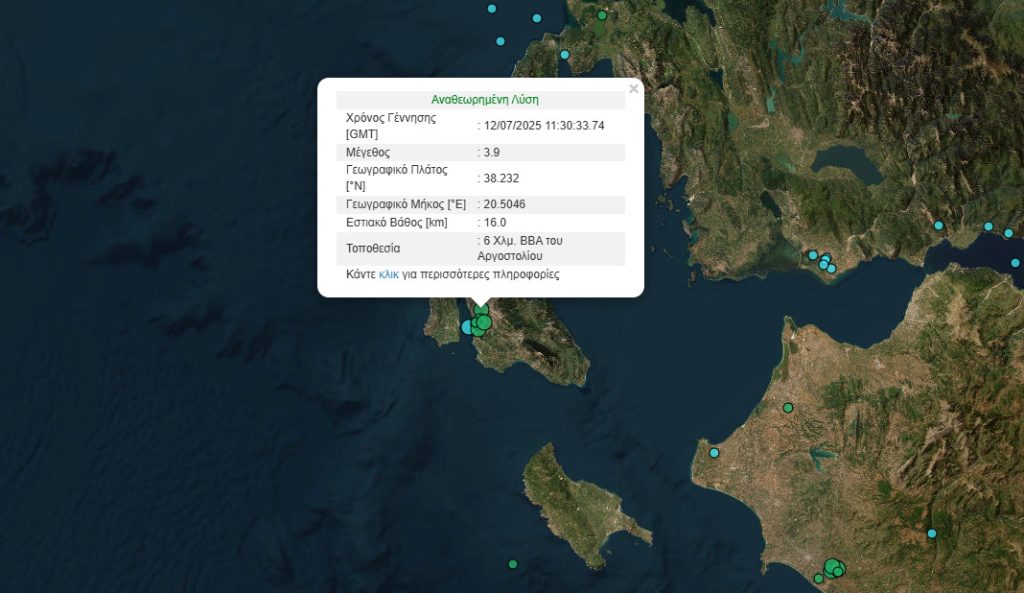Screen dimensions: 1024x593
Task: Click the 'Αναθεωρημένη Λύση' popup header
Action: (485, 100)
